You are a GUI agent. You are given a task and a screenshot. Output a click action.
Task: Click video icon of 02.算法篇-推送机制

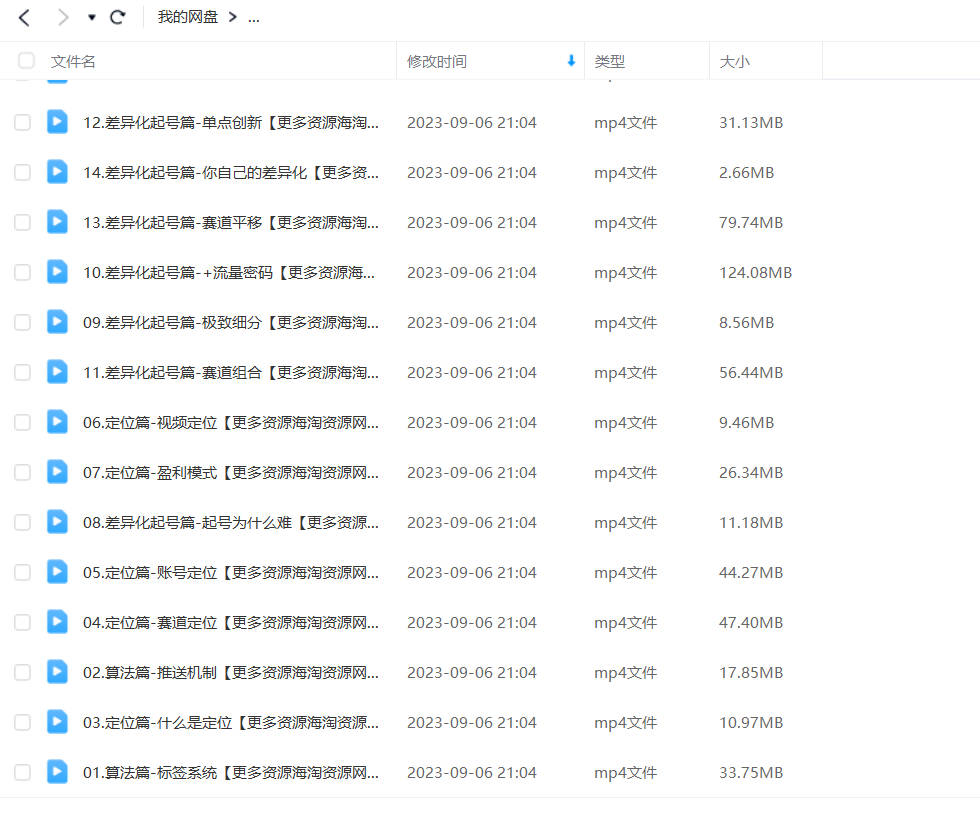57,671
